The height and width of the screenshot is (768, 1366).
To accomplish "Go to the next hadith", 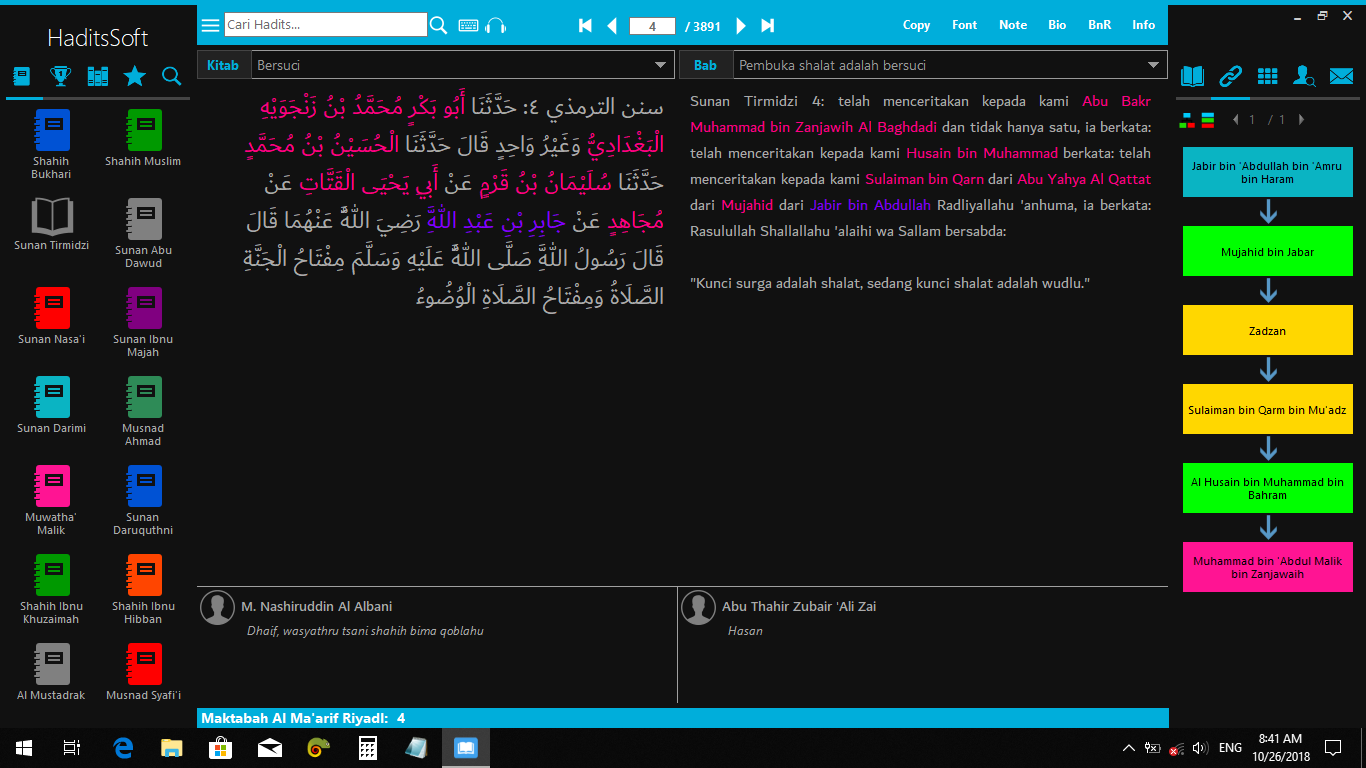I will pyautogui.click(x=741, y=25).
